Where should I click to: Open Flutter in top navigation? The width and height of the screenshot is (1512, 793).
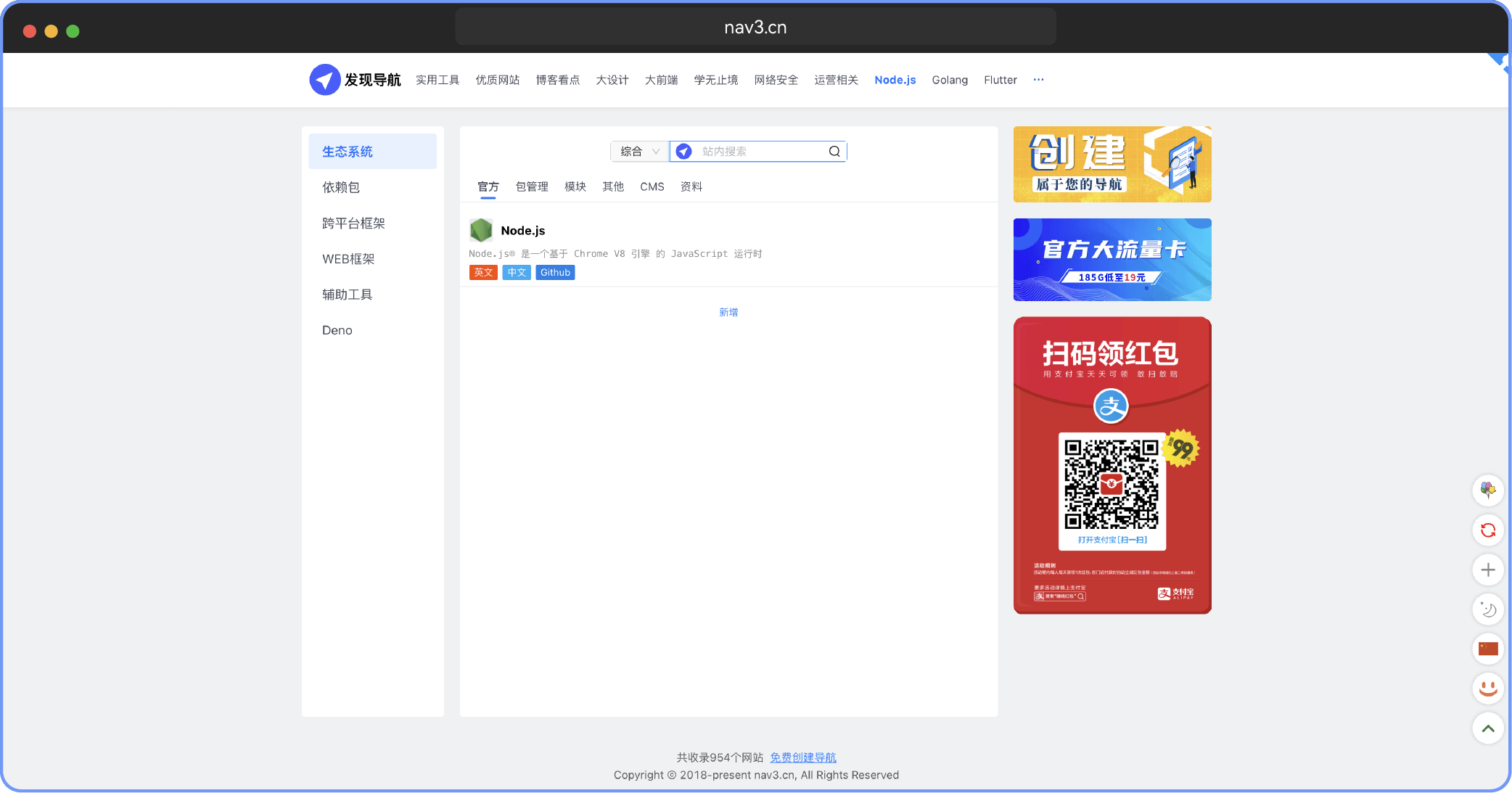pos(1001,80)
